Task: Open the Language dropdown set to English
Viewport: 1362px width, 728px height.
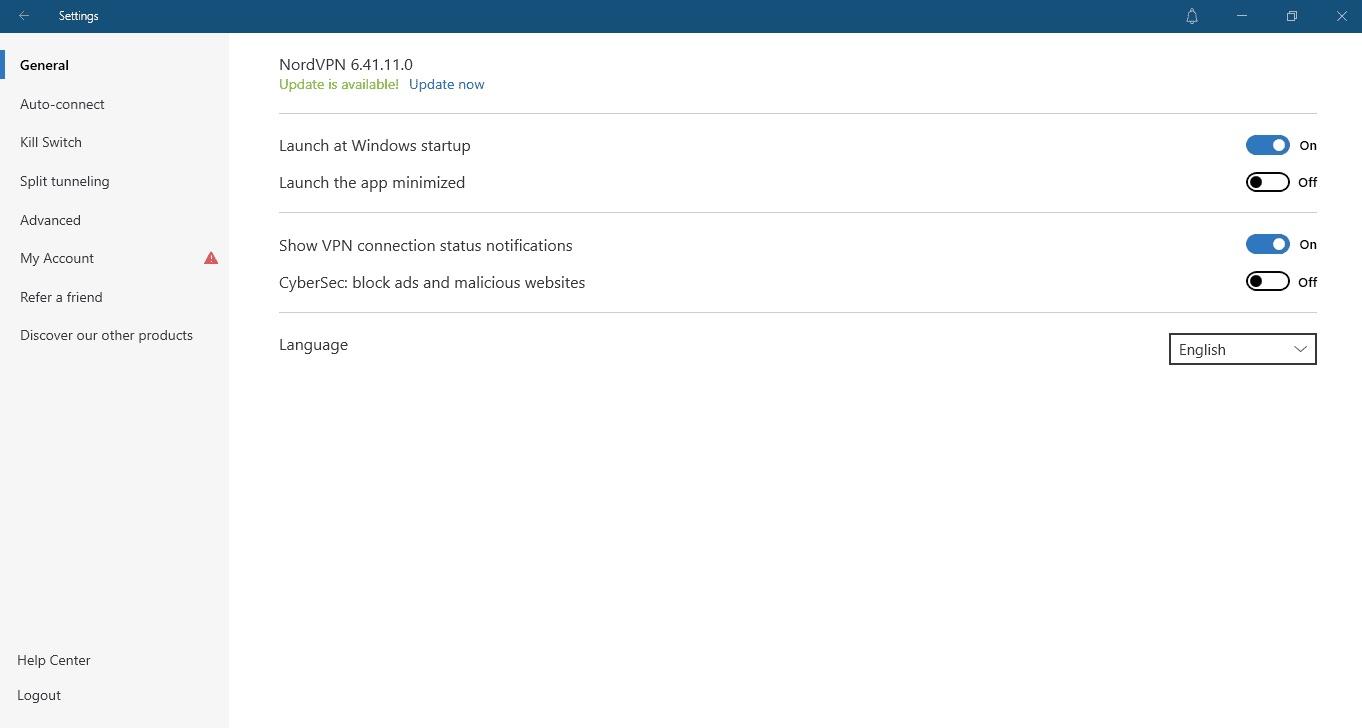Action: 1243,349
